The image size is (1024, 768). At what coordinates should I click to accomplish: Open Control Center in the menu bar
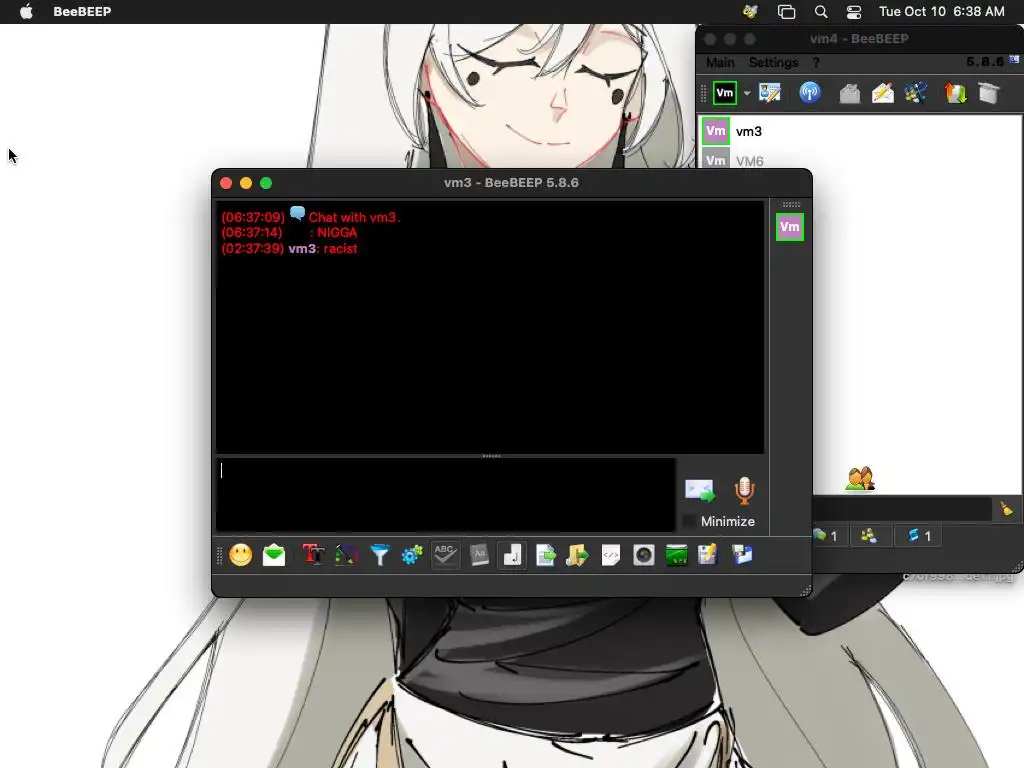854,12
